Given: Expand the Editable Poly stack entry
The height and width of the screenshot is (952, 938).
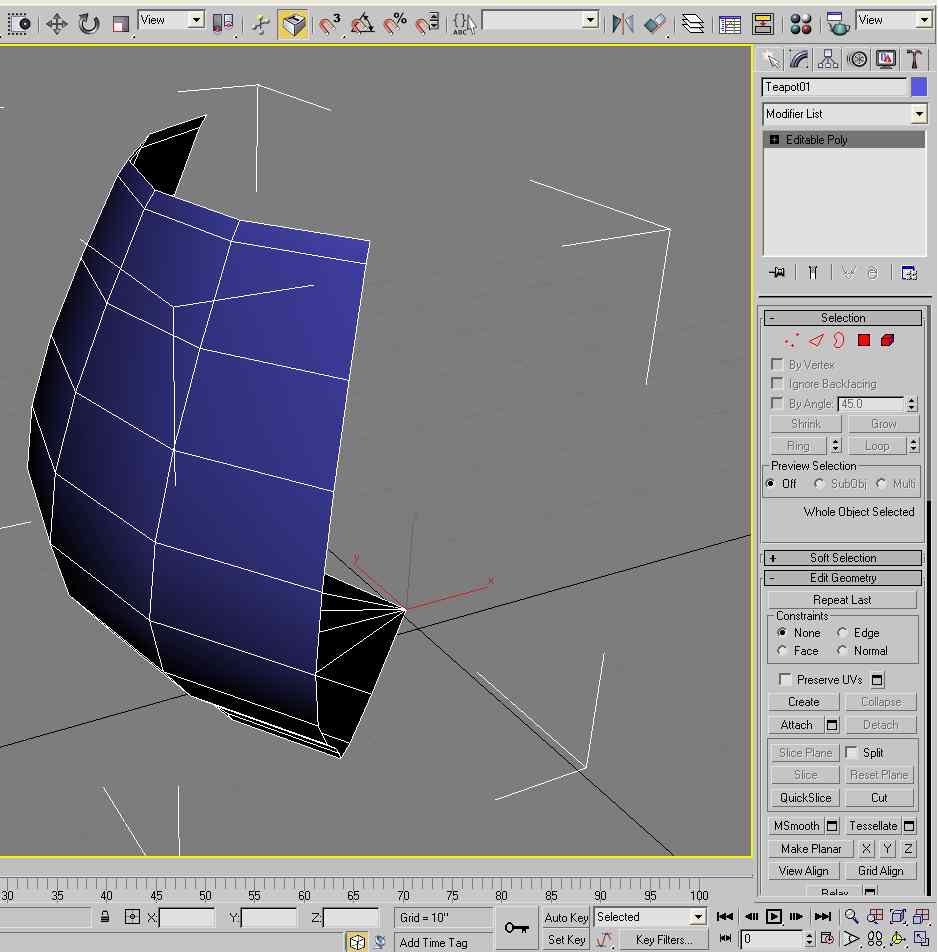Looking at the screenshot, I should coord(774,140).
